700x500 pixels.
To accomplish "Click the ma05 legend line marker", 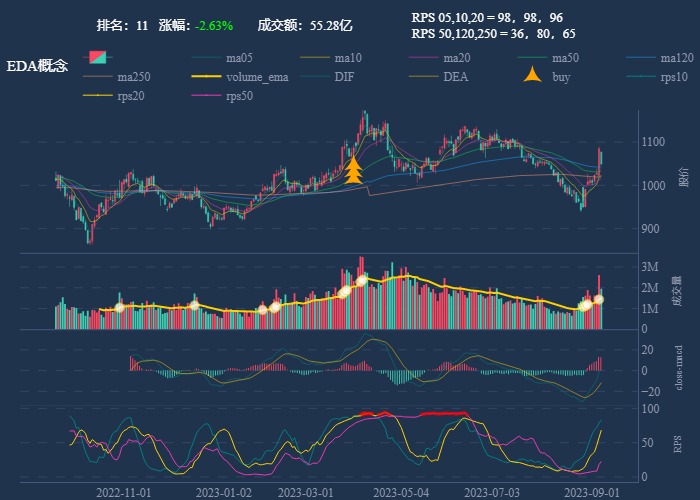I will [207, 58].
